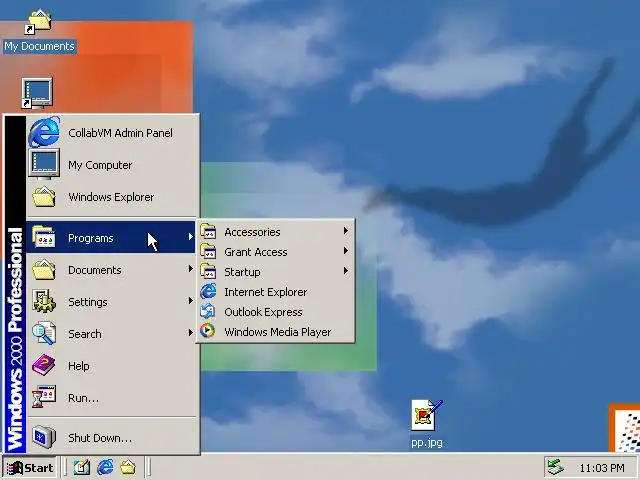Click the pp.jpg file name label
Screen dimensions: 640x480
pos(427,442)
